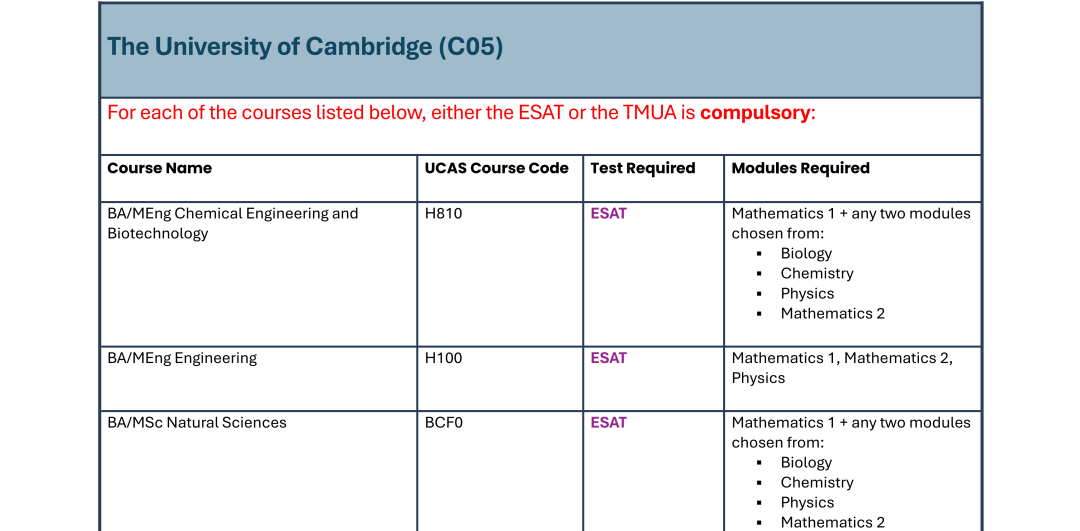Open the ESAT link in the H100 row

coord(608,358)
